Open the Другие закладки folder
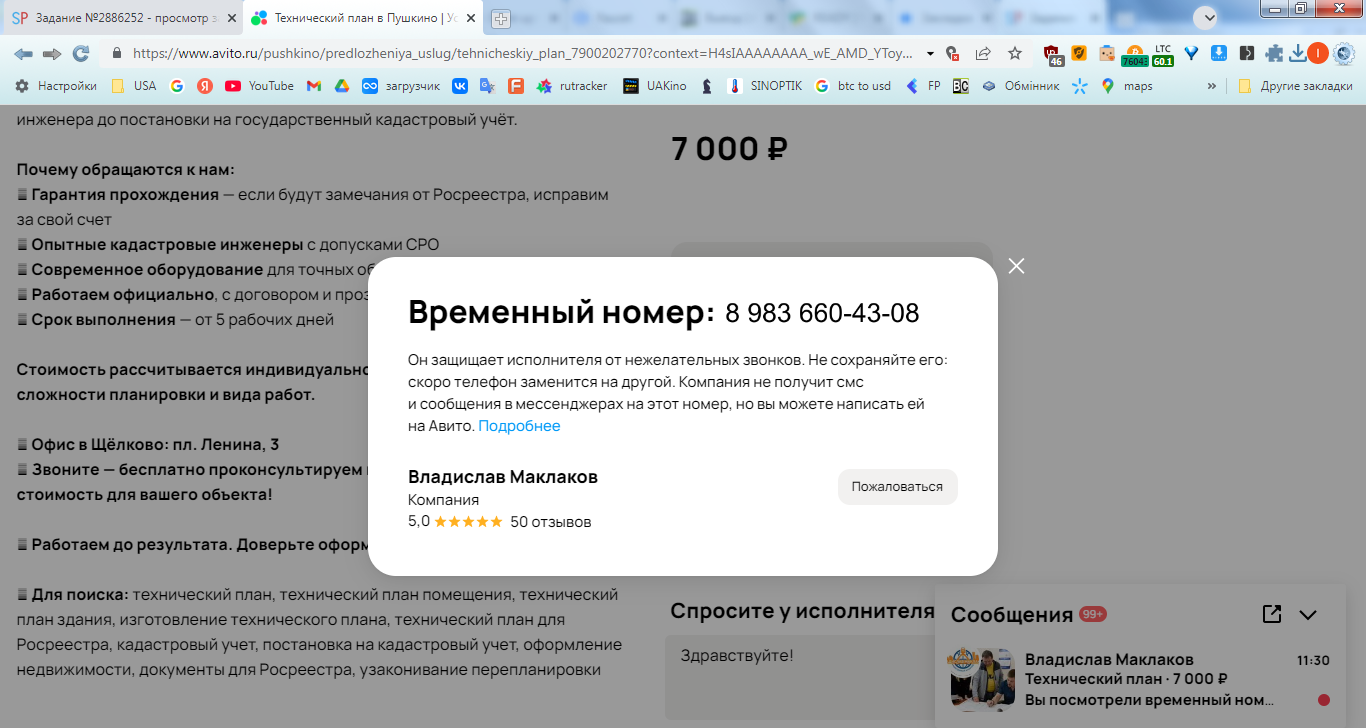1366x728 pixels. [x=1295, y=86]
